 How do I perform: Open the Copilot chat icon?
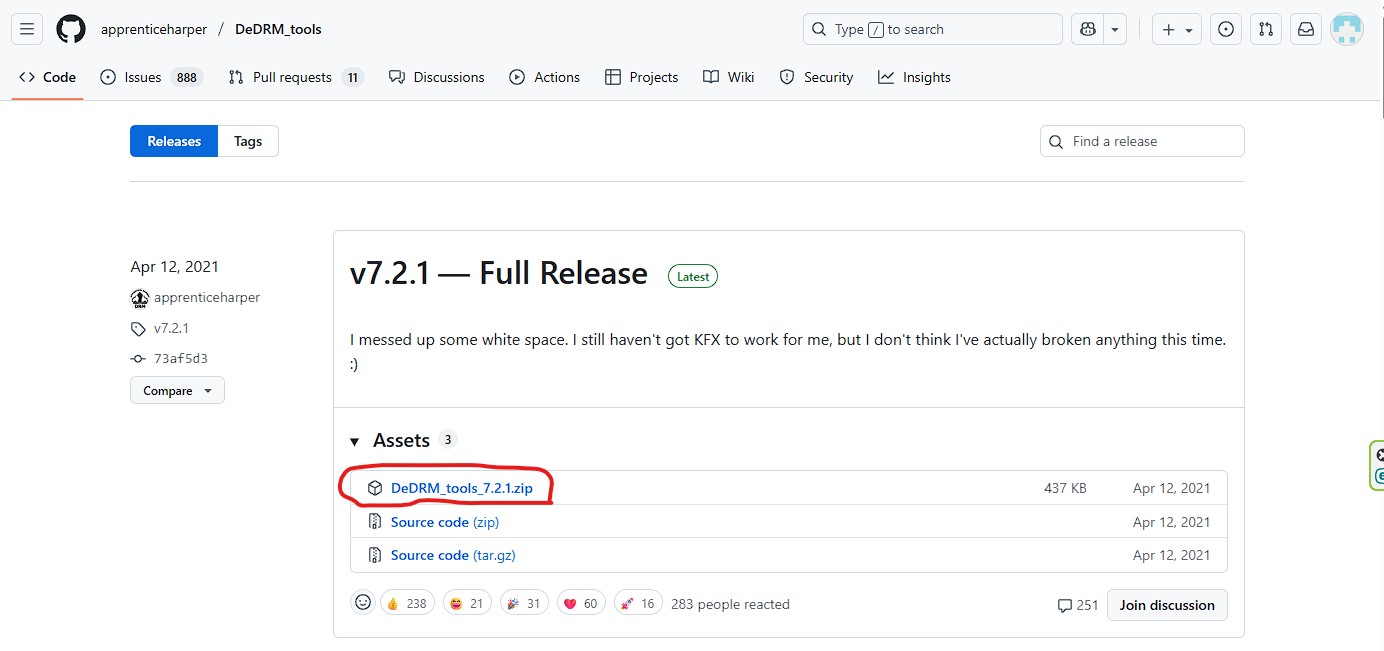click(1087, 30)
